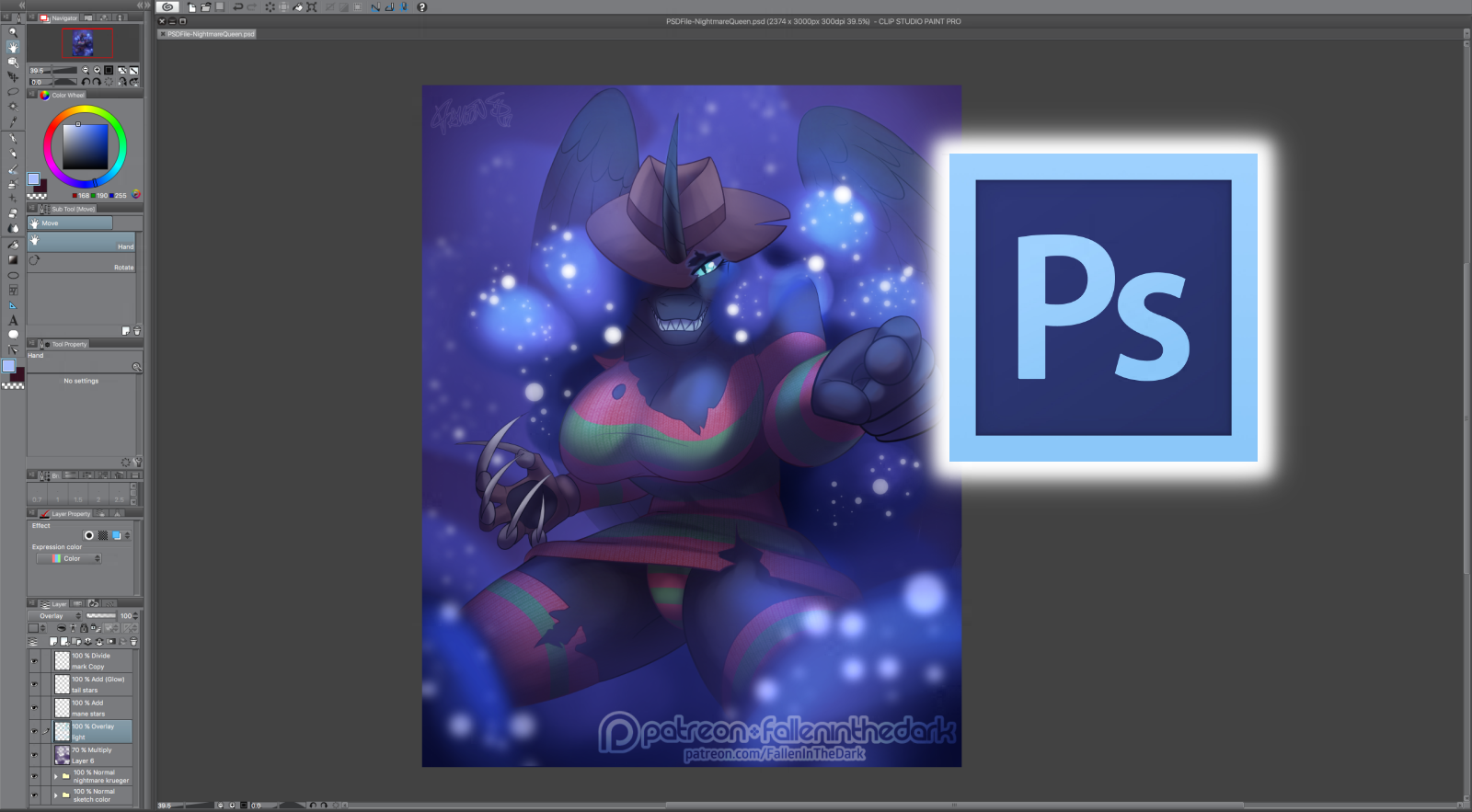Click the canvas vertical scrollbar
Screen dimensions: 1472x812
1466,418
